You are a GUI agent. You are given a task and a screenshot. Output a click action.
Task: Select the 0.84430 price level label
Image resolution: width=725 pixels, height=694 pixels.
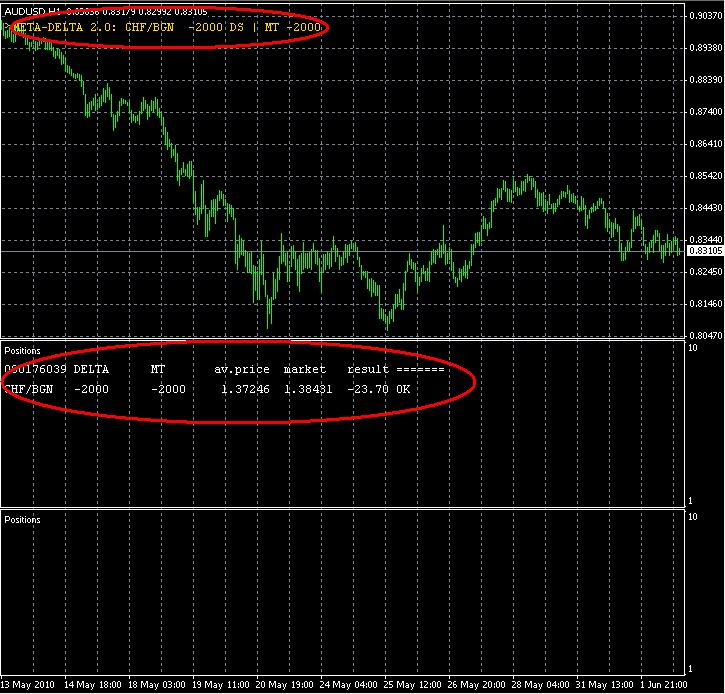[x=705, y=208]
